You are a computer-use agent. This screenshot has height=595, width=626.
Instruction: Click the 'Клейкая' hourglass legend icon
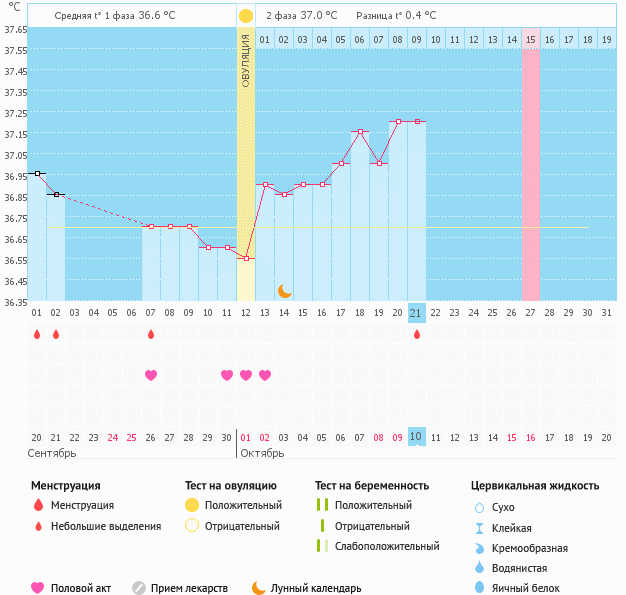[x=479, y=528]
